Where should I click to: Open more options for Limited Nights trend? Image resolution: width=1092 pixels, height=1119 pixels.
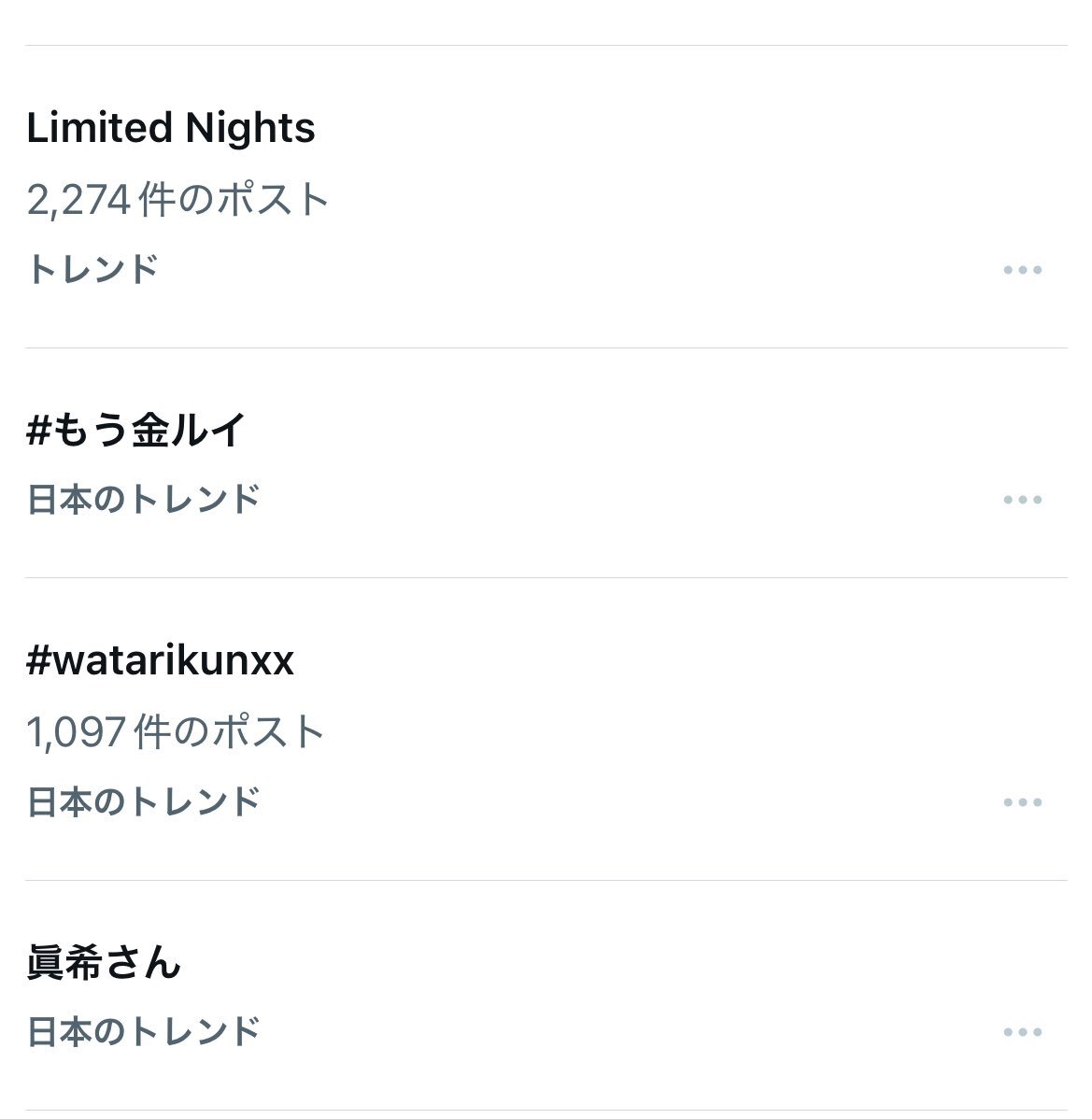click(1022, 270)
